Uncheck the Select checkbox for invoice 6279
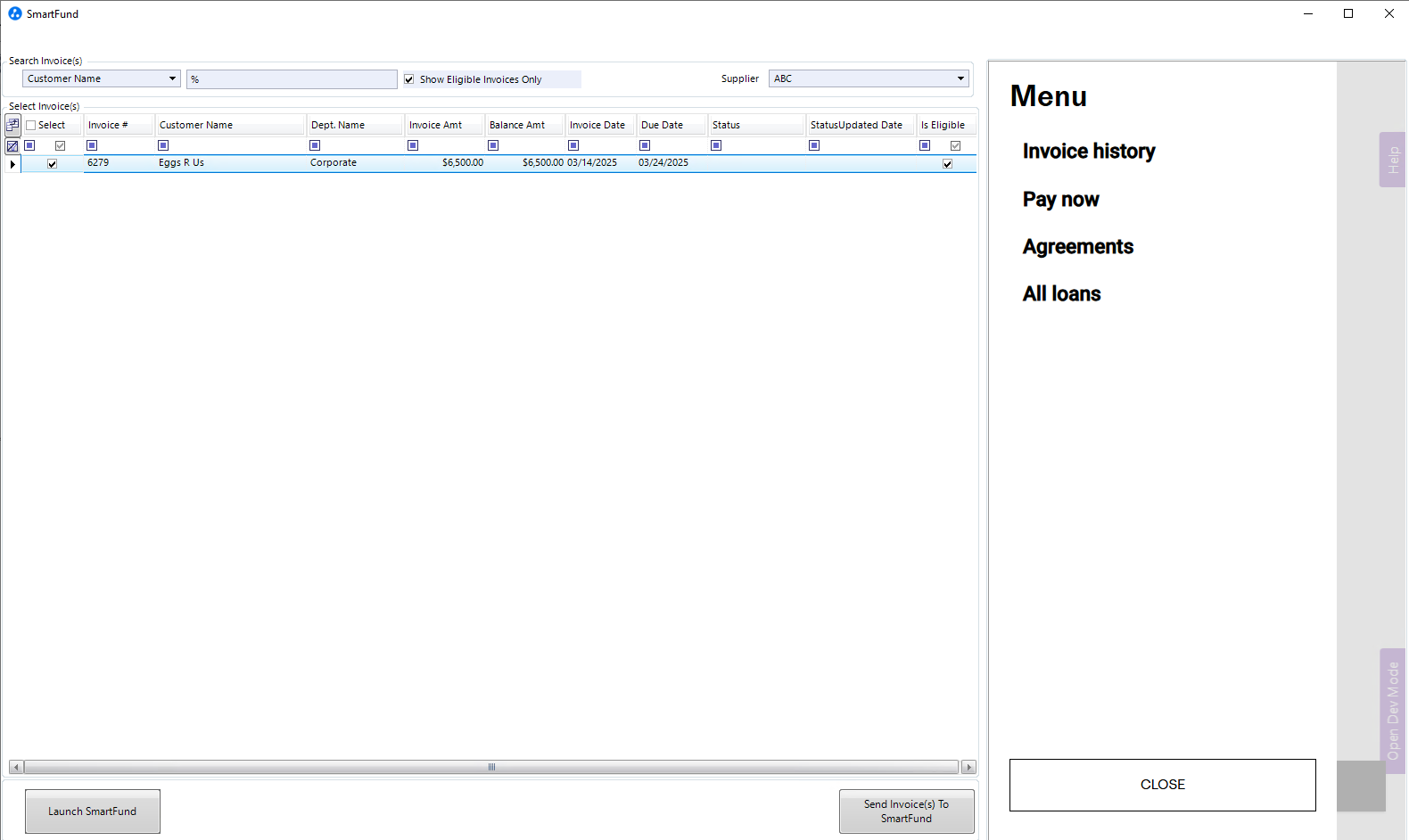The height and width of the screenshot is (840, 1409). coord(52,164)
